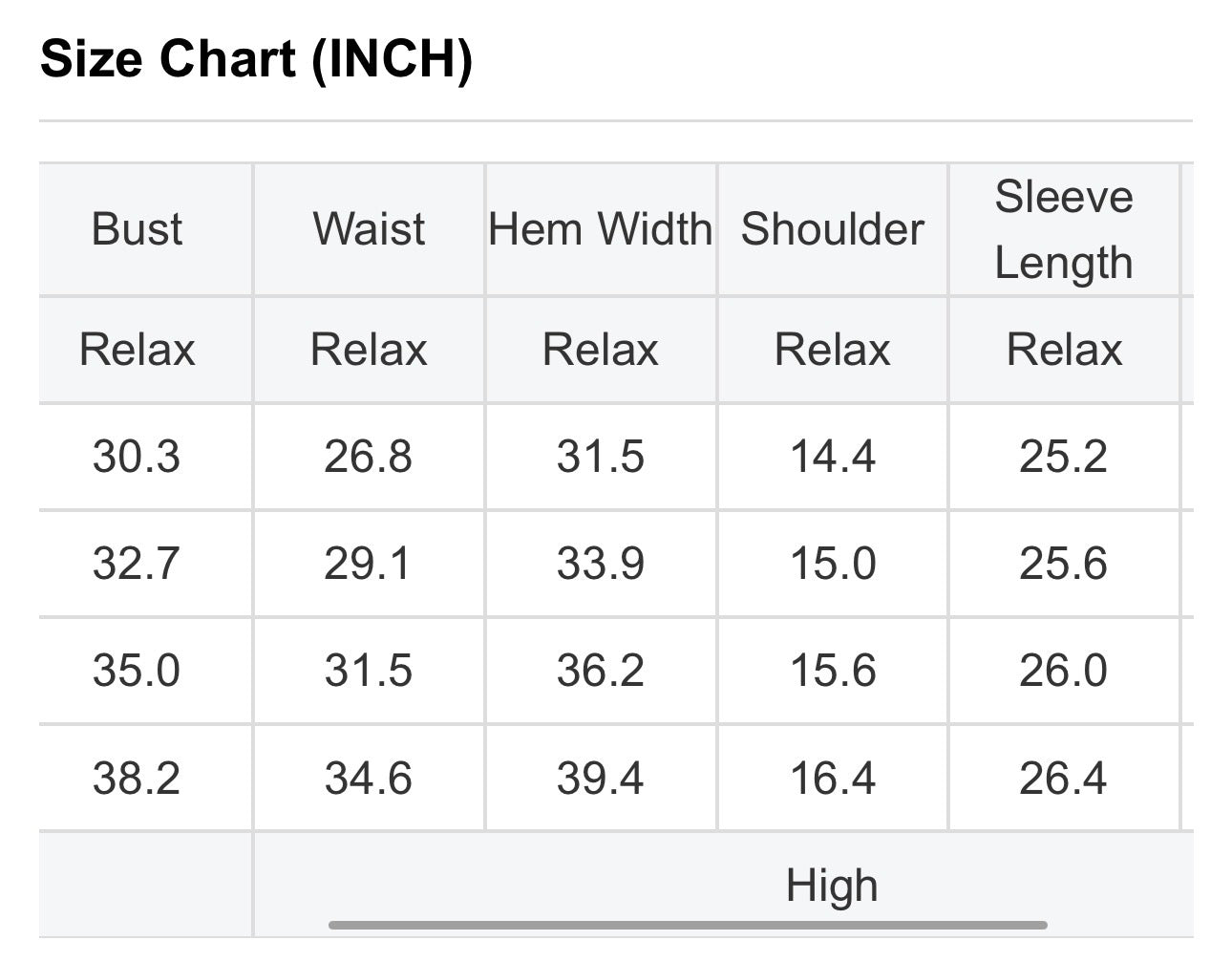Click the Relax label under Bust
This screenshot has width=1232, height=962.
(x=137, y=350)
